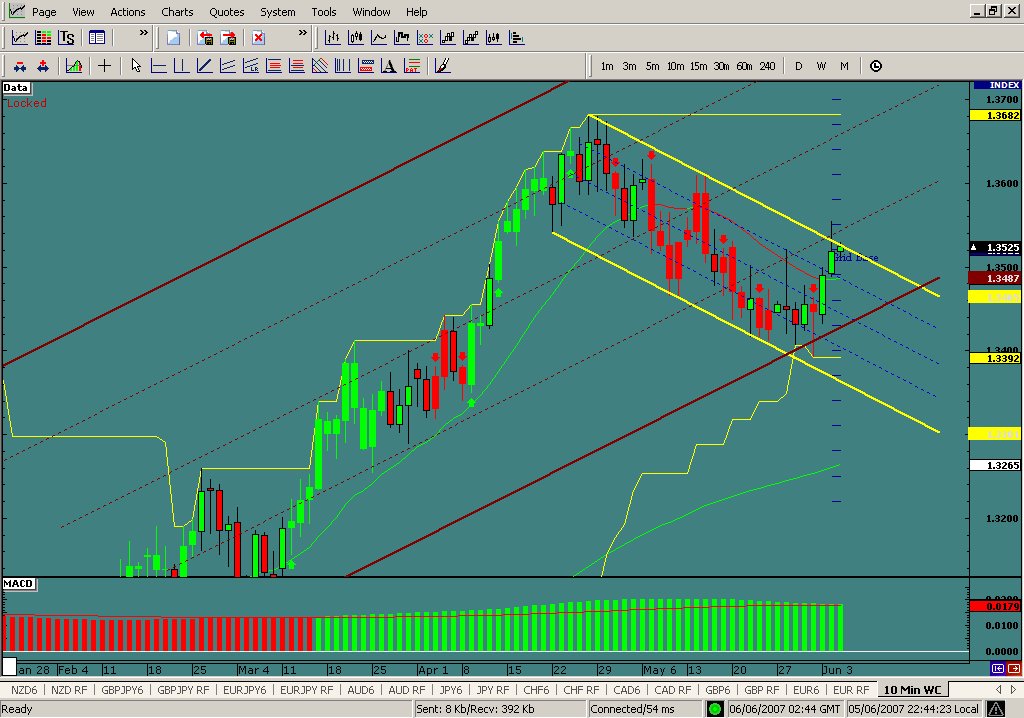Switch to the CAD RF tab

(x=673, y=690)
